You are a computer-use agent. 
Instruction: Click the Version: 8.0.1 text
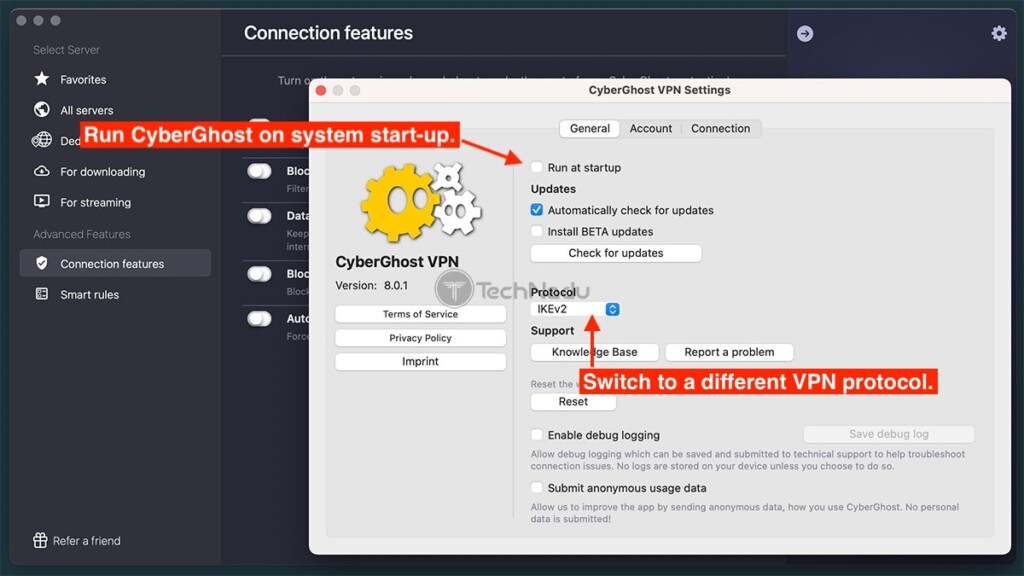tap(372, 285)
